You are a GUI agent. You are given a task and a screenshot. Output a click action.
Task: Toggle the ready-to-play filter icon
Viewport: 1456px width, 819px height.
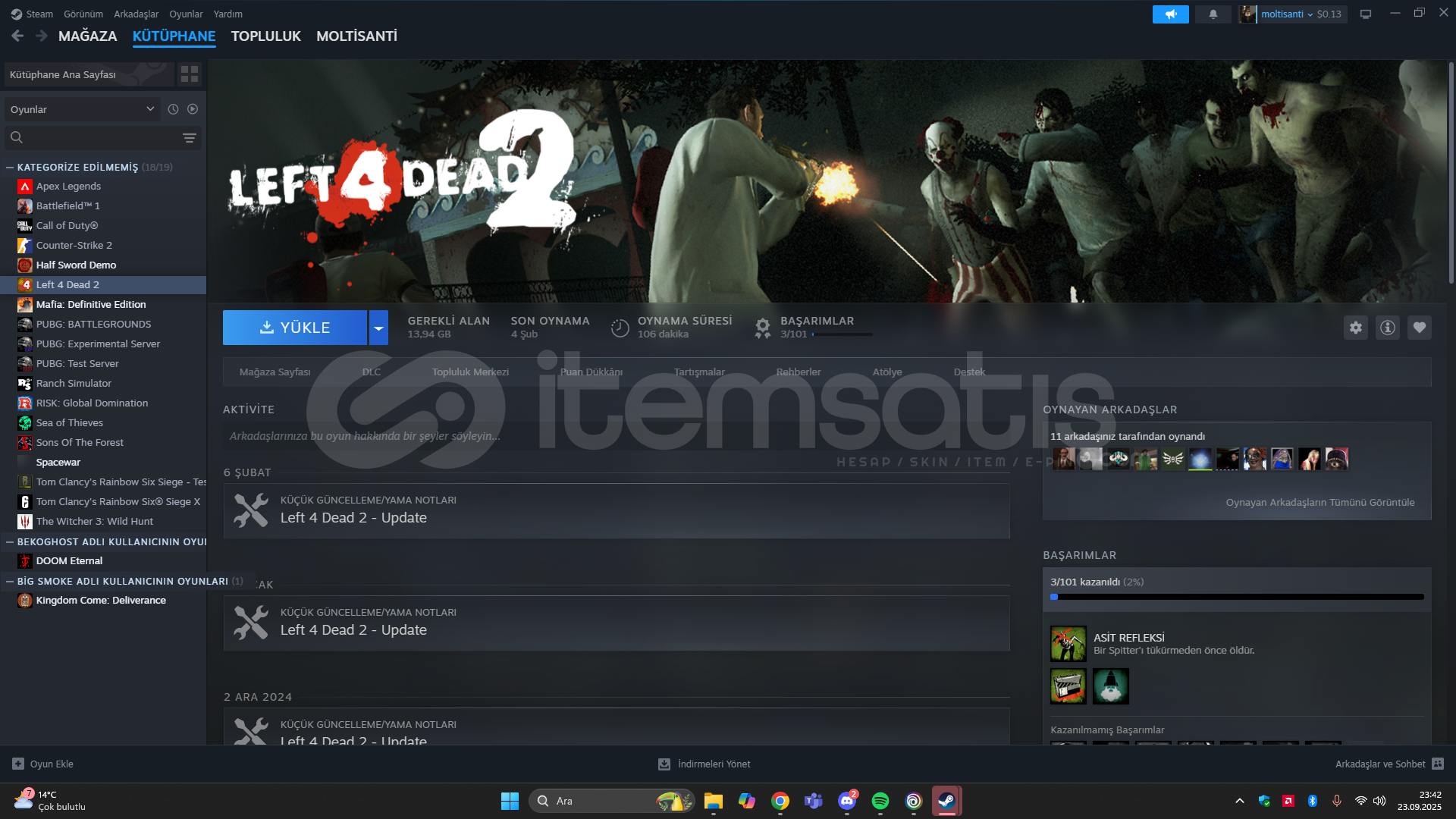[x=193, y=109]
